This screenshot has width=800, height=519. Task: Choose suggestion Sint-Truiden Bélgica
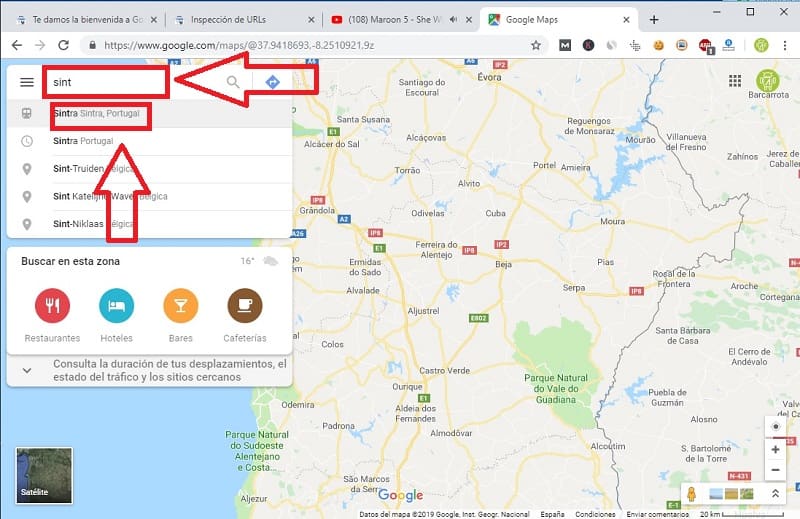149,168
